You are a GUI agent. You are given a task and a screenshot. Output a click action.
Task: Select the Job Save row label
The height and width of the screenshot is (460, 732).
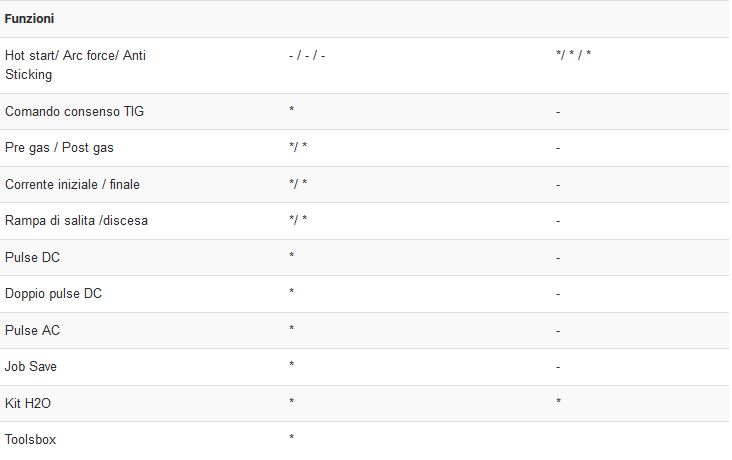[x=31, y=367]
